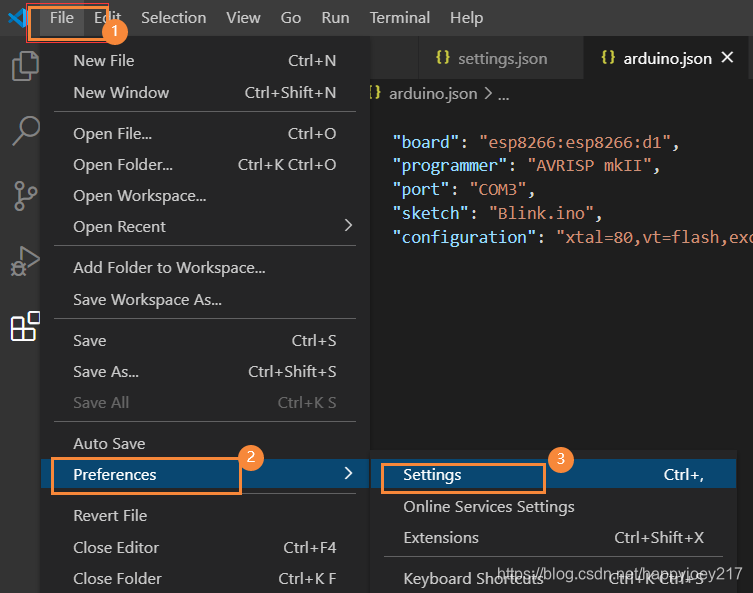This screenshot has height=593, width=753.
Task: Open the Selection menu
Action: (173, 18)
